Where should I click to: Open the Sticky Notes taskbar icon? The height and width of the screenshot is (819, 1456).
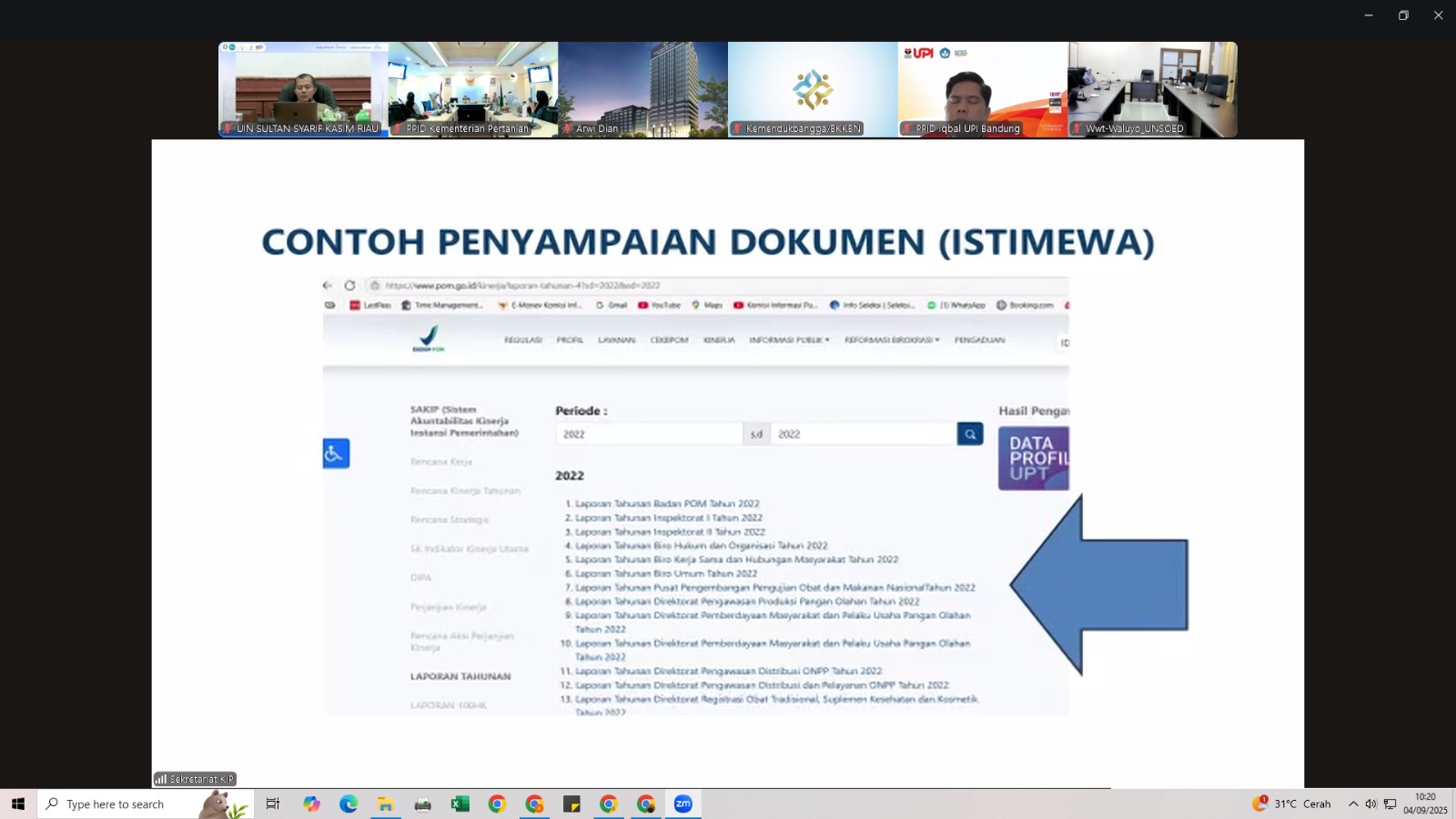tap(571, 804)
